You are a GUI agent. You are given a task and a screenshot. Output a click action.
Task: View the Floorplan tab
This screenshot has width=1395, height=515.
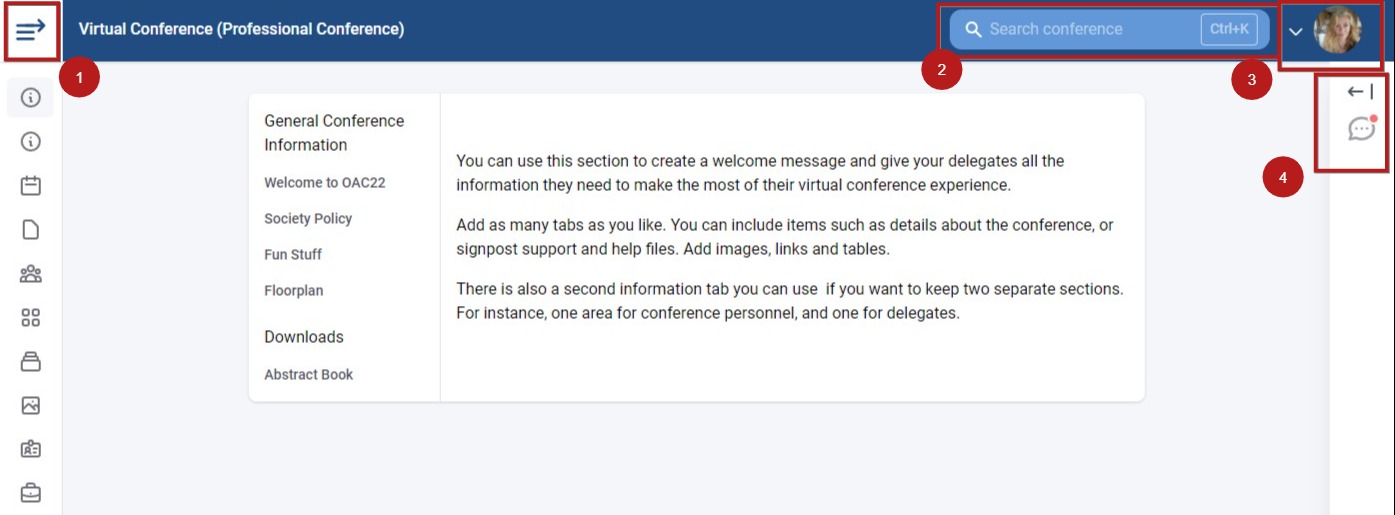click(294, 291)
